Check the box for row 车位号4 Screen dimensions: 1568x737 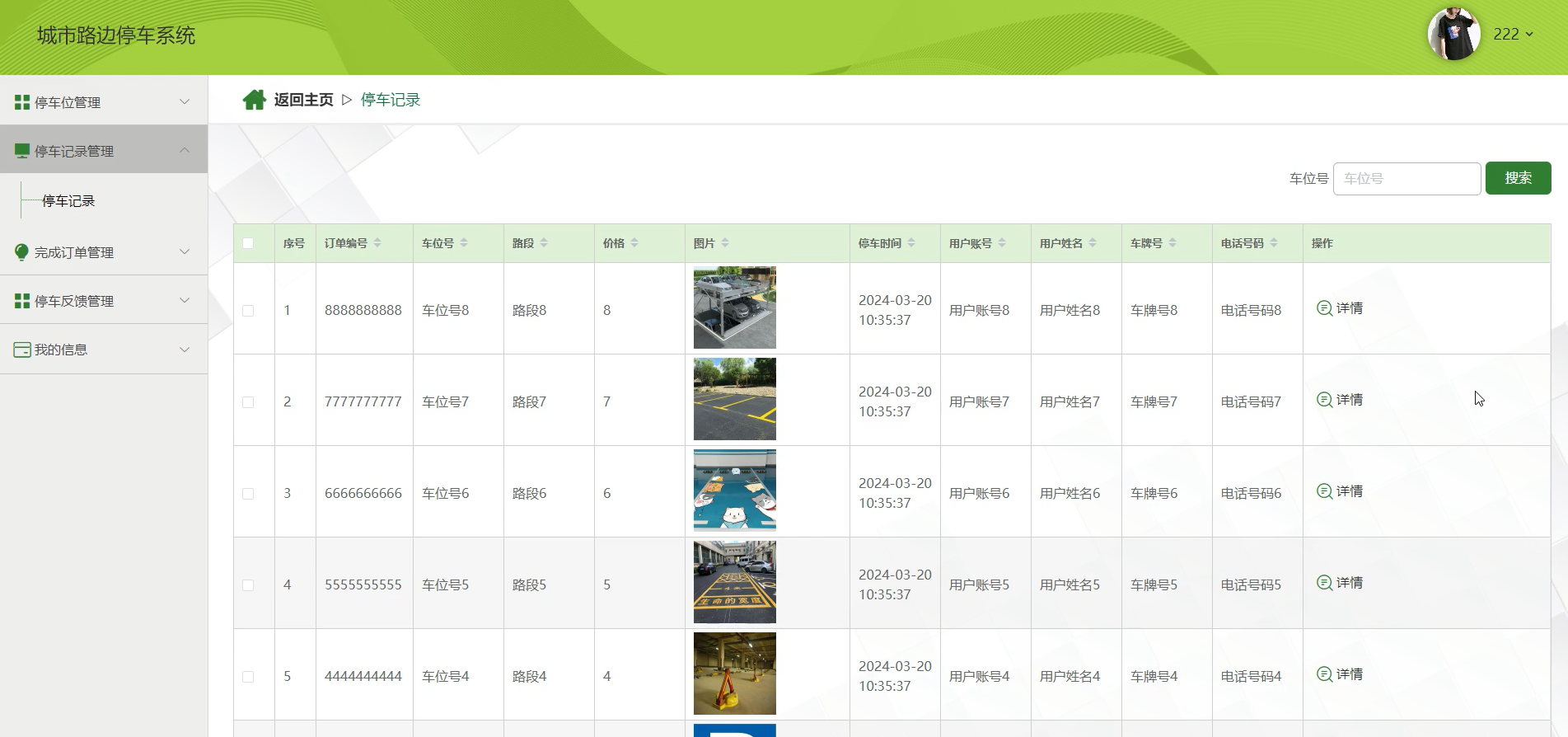pos(248,677)
